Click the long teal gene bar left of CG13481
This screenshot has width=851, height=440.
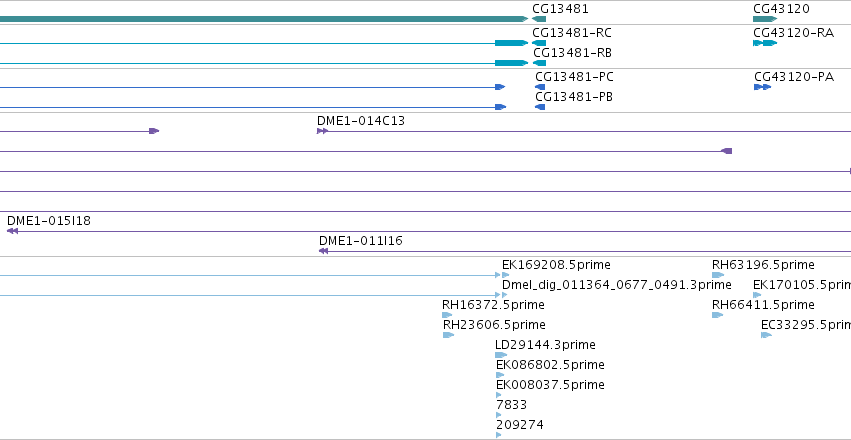point(264,19)
